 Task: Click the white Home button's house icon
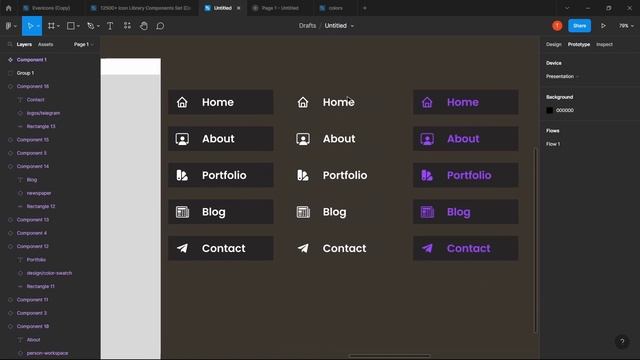coord(182,102)
